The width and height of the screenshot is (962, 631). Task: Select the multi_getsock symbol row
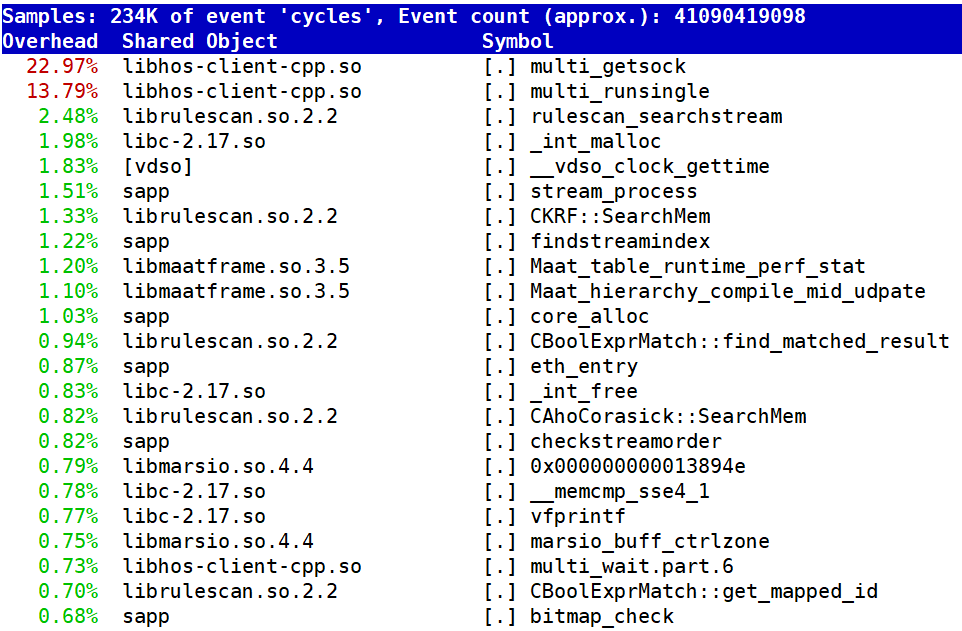pyautogui.click(x=608, y=66)
